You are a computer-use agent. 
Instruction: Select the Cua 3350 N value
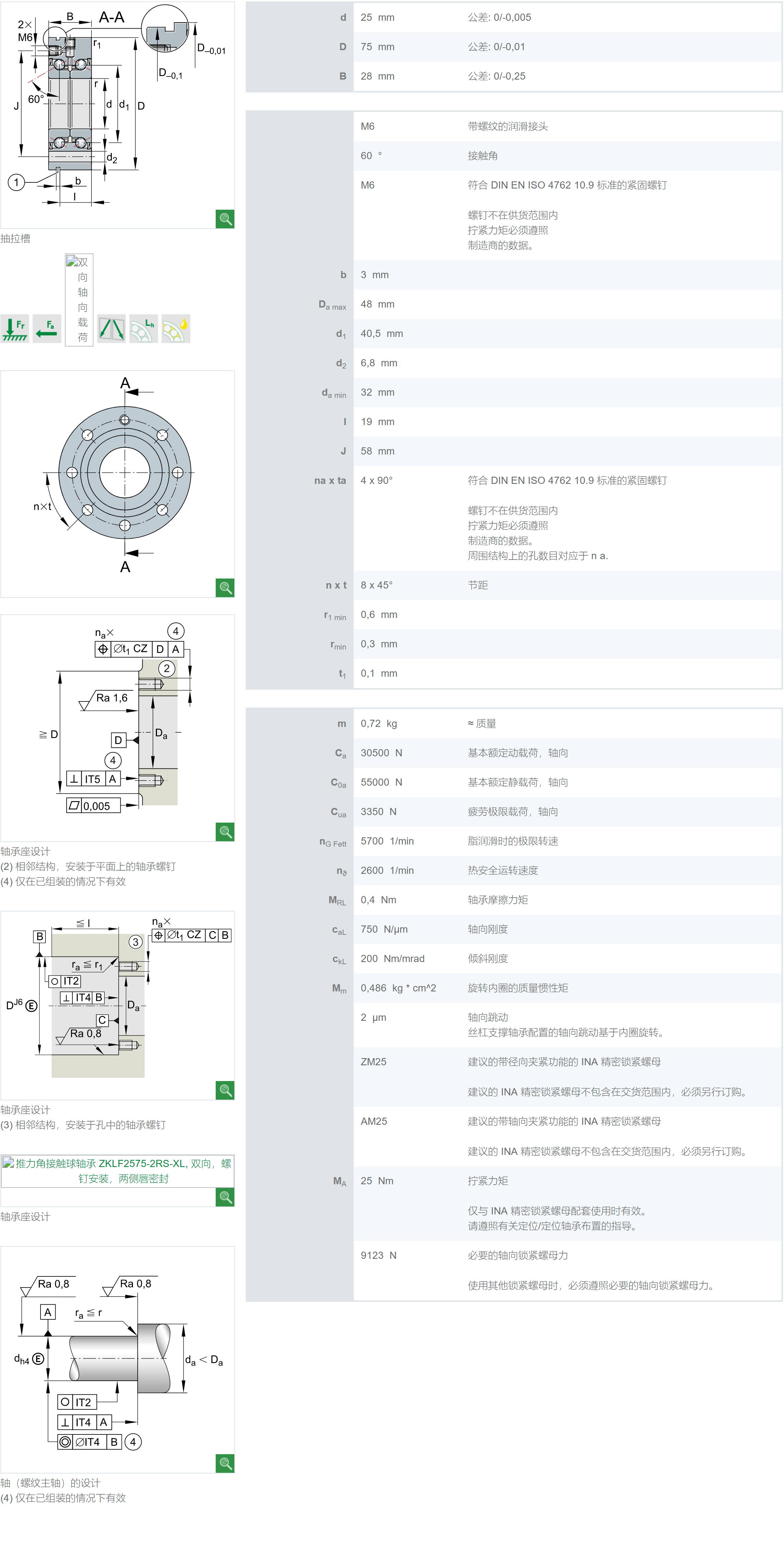[x=378, y=811]
